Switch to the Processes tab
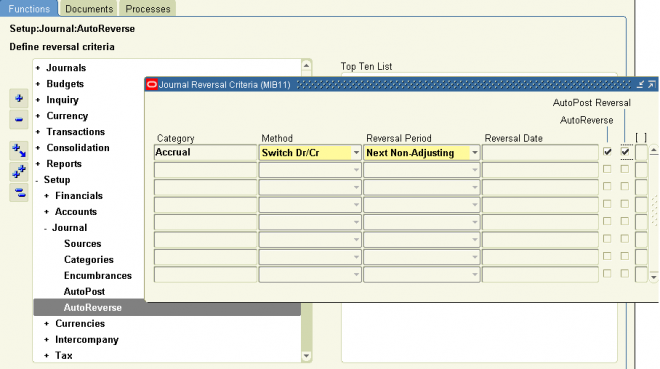Image resolution: width=660 pixels, height=369 pixels. coord(148,9)
